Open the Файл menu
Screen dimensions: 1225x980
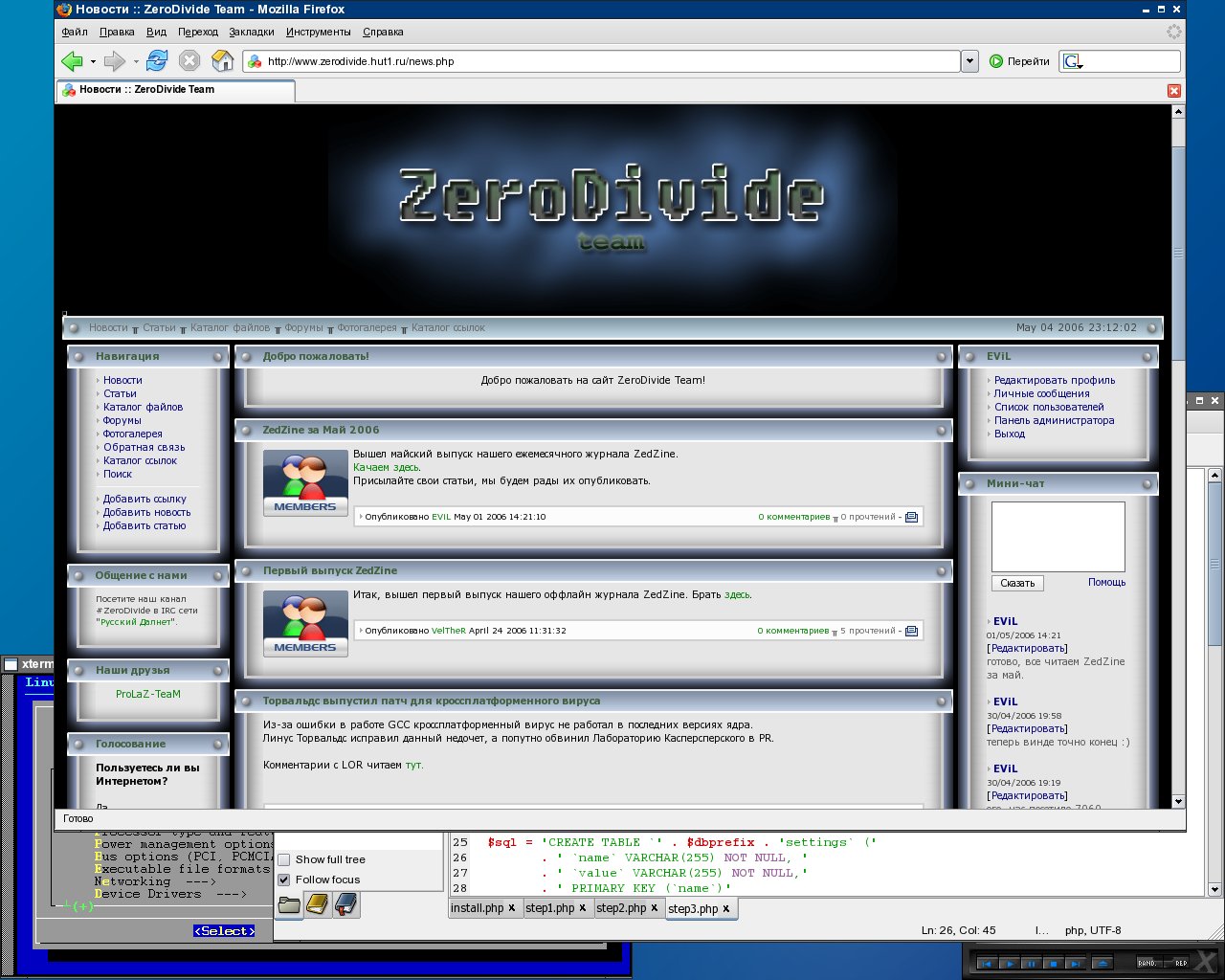[x=75, y=32]
